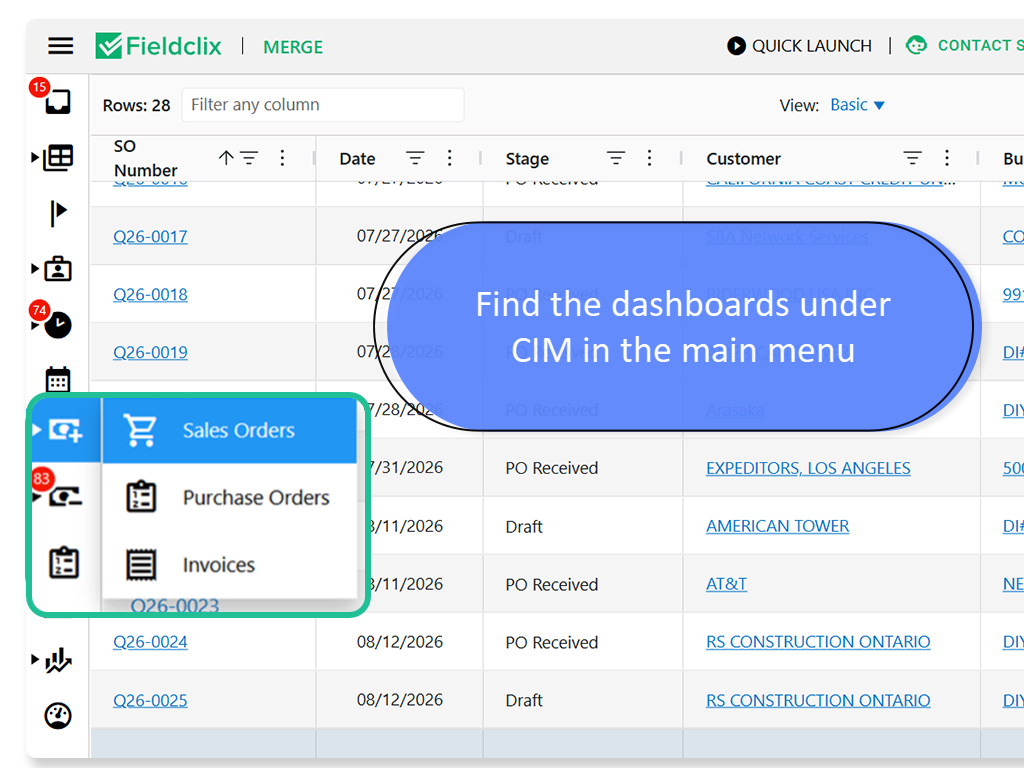The image size is (1024, 768).
Task: Select Invoices menu item
Action: 230,565
